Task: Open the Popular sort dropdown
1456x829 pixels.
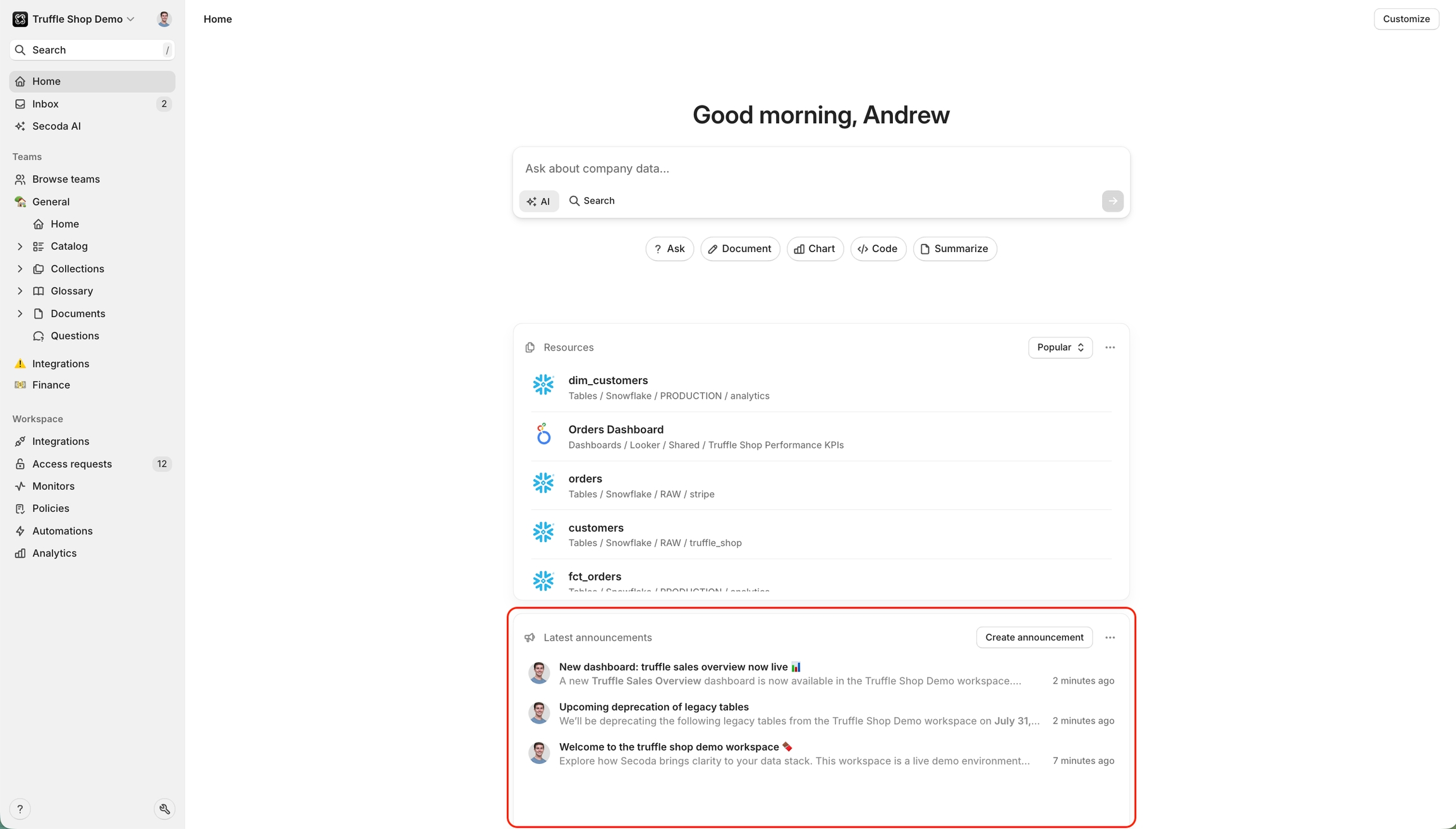Action: (x=1060, y=348)
